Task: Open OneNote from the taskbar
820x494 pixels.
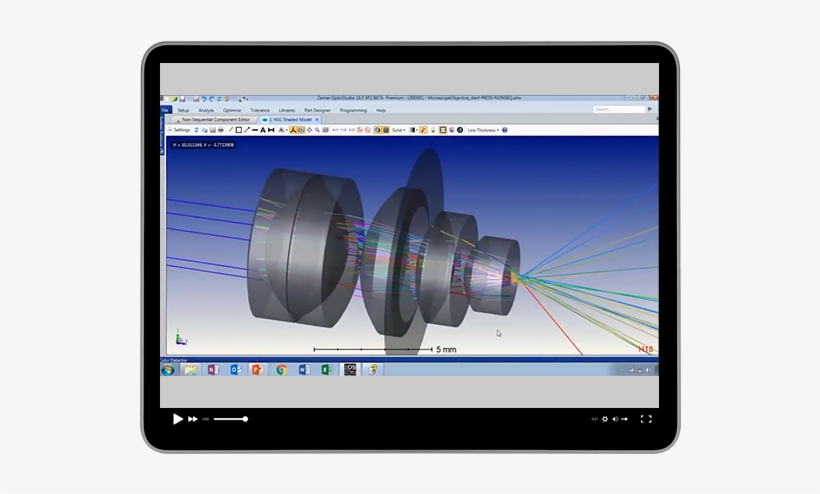Action: pos(213,370)
